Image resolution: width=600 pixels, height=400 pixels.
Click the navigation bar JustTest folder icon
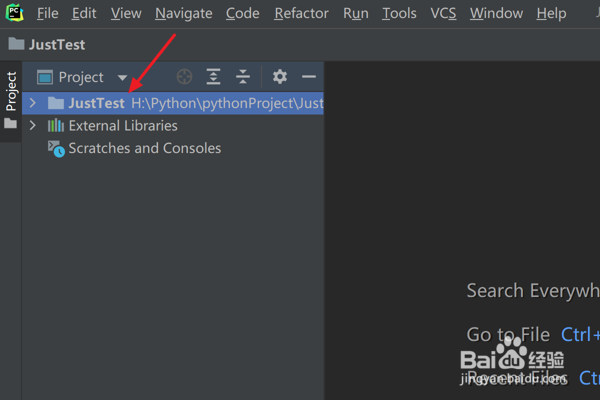16,44
